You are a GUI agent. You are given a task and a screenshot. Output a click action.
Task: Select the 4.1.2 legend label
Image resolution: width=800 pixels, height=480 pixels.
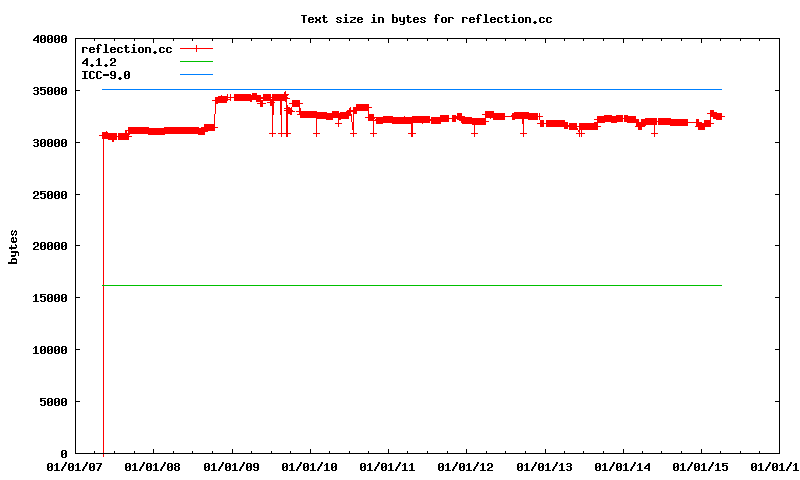[98, 62]
